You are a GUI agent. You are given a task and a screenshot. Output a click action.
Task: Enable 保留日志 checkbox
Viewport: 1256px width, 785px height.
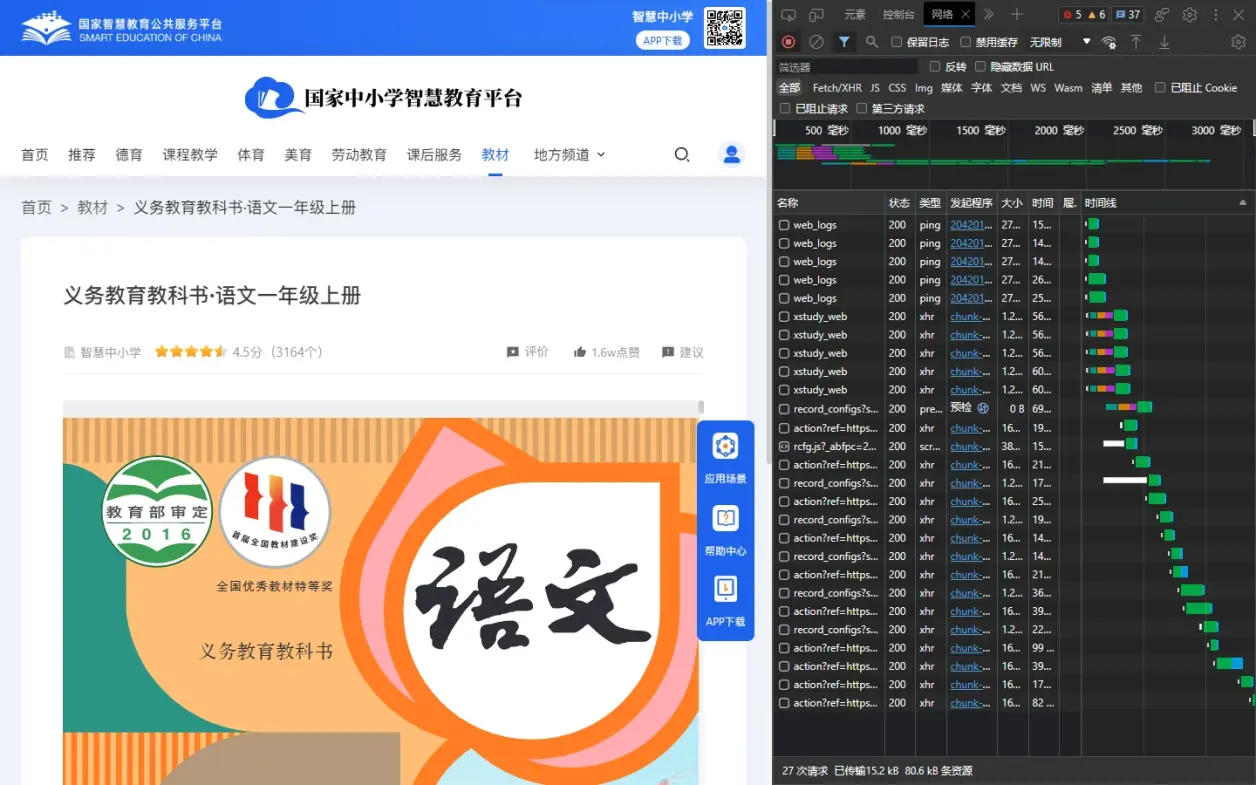(x=897, y=42)
